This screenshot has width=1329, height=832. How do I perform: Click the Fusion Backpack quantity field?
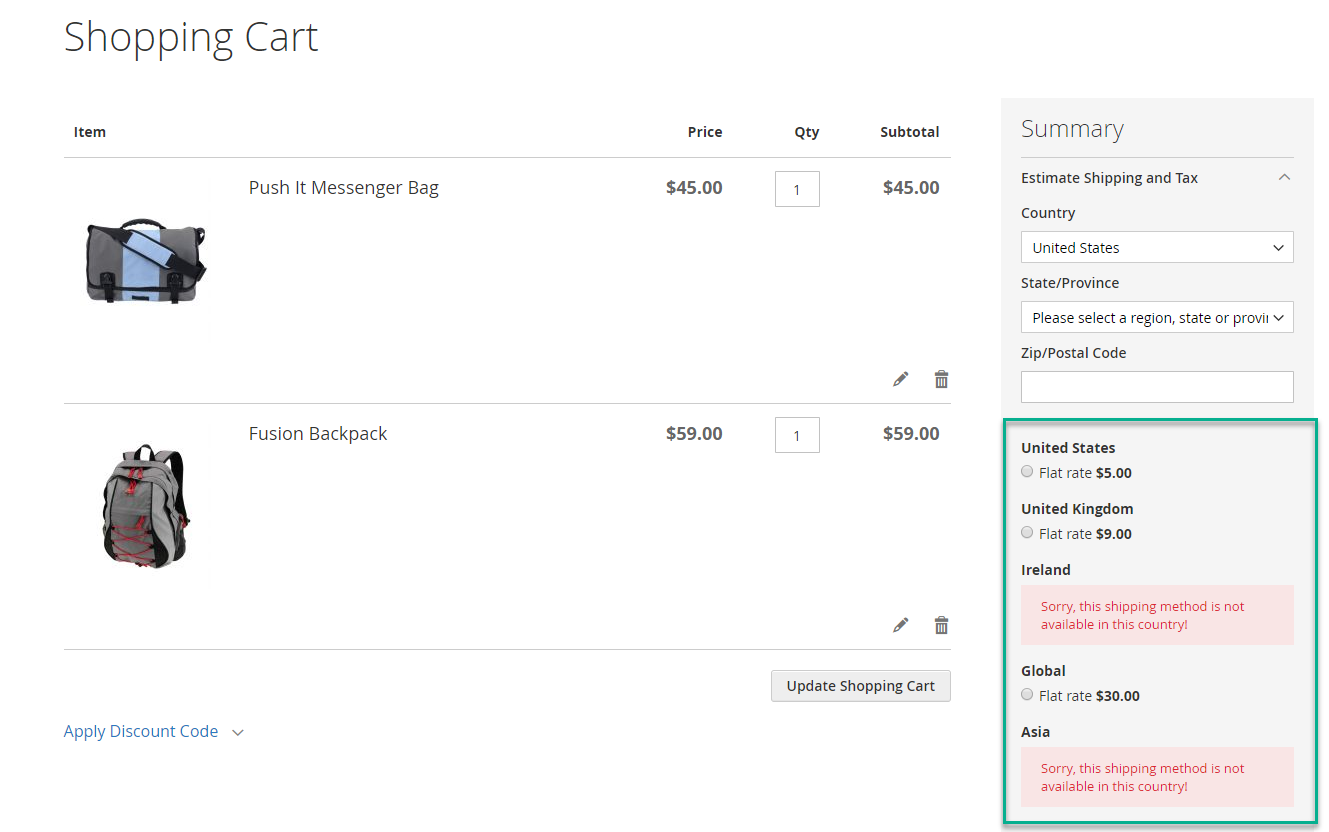(797, 435)
